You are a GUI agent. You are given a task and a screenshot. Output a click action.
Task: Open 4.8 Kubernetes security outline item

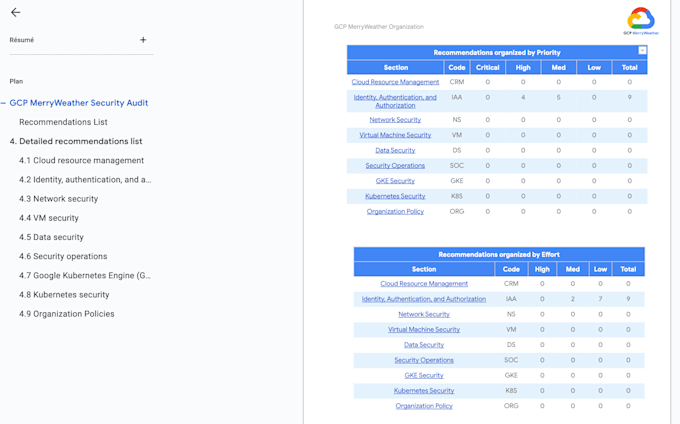(64, 295)
